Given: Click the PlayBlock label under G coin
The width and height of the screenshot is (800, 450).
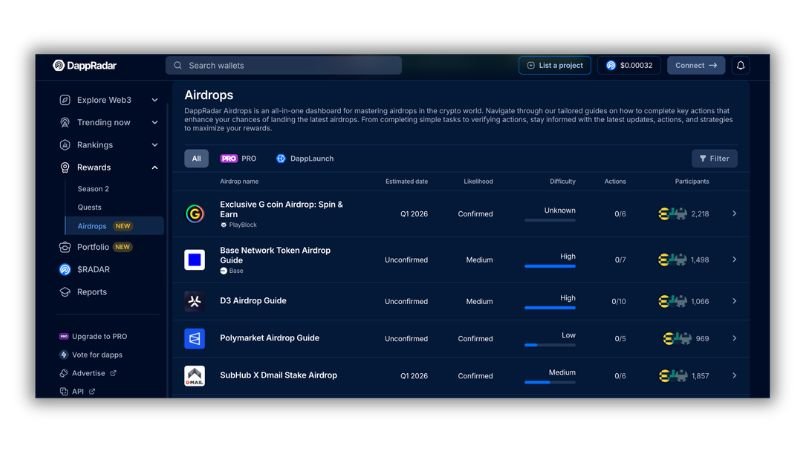Looking at the screenshot, I should 239,224.
